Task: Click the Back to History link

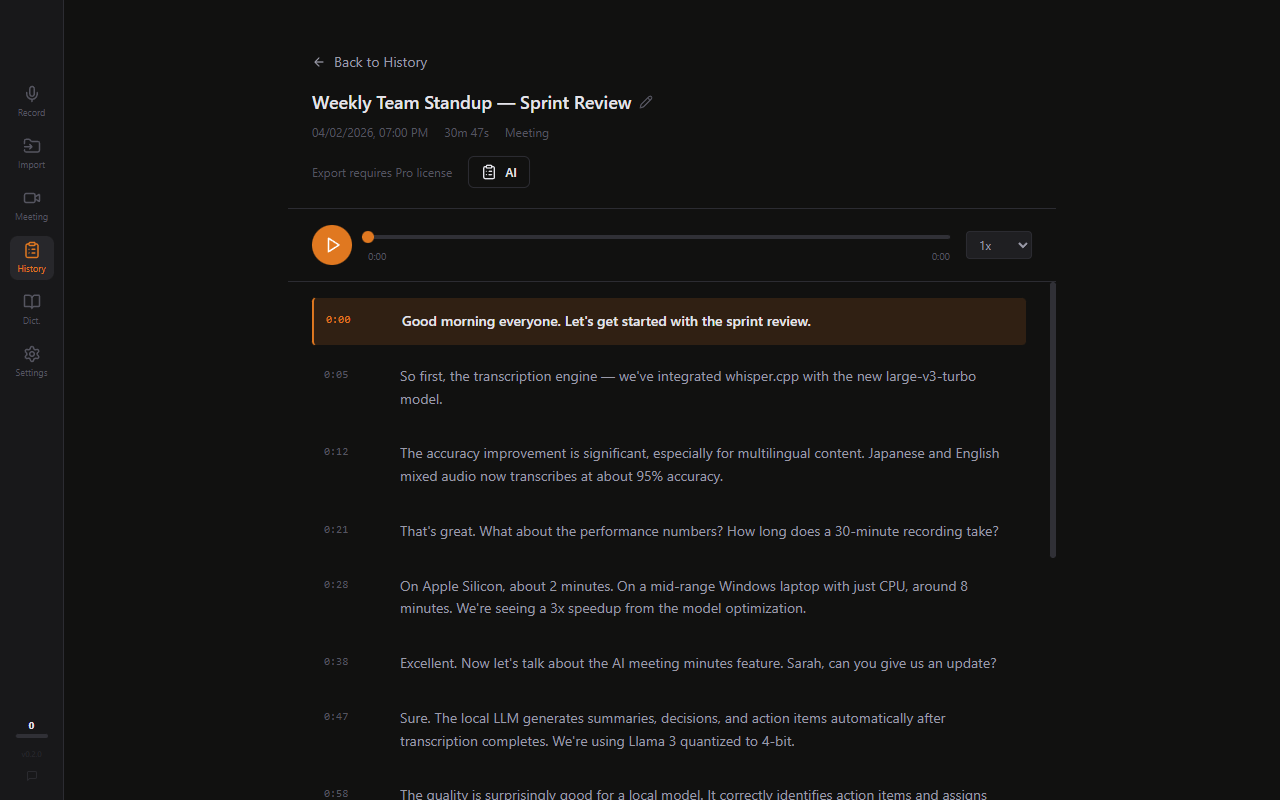Action: point(370,62)
